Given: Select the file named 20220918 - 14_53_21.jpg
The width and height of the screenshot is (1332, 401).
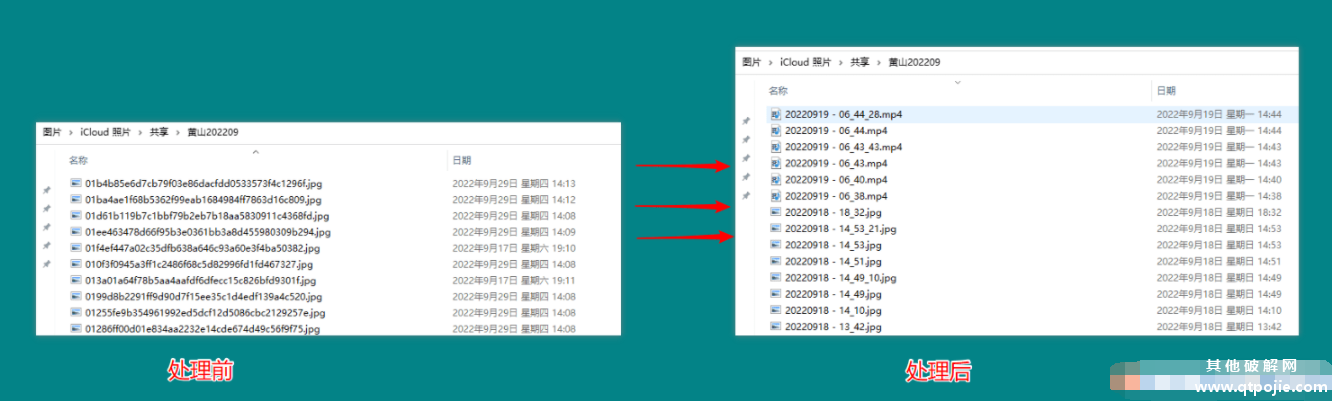Looking at the screenshot, I should [840, 229].
